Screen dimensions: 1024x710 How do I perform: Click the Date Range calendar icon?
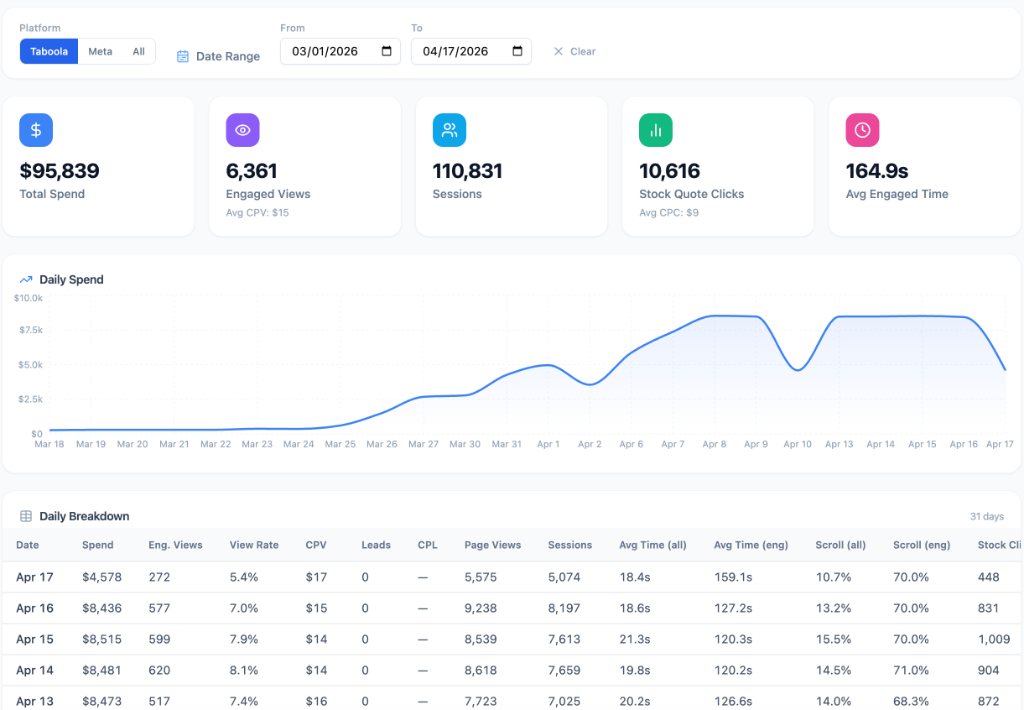coord(183,57)
